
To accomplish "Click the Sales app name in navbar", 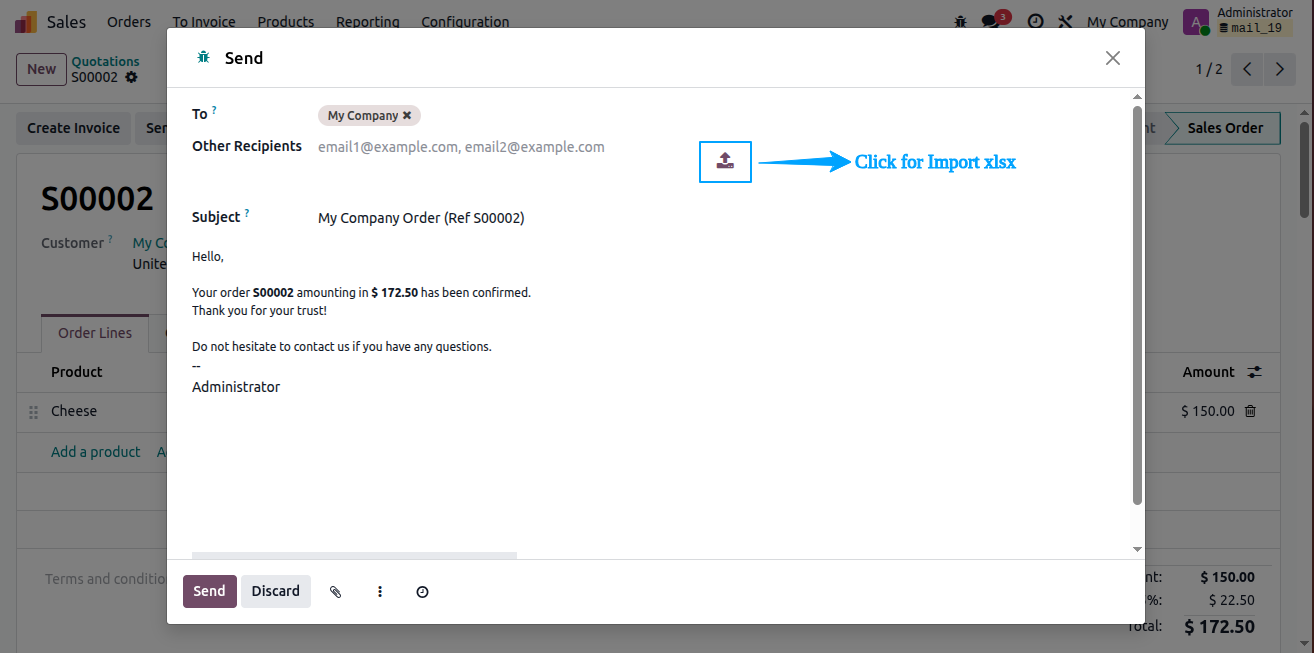I will click(66, 21).
